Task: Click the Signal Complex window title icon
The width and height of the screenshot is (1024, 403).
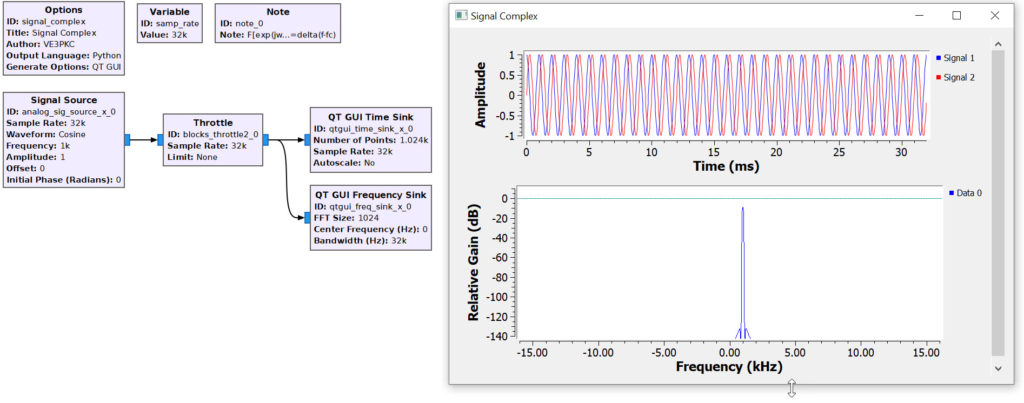Action: (460, 16)
